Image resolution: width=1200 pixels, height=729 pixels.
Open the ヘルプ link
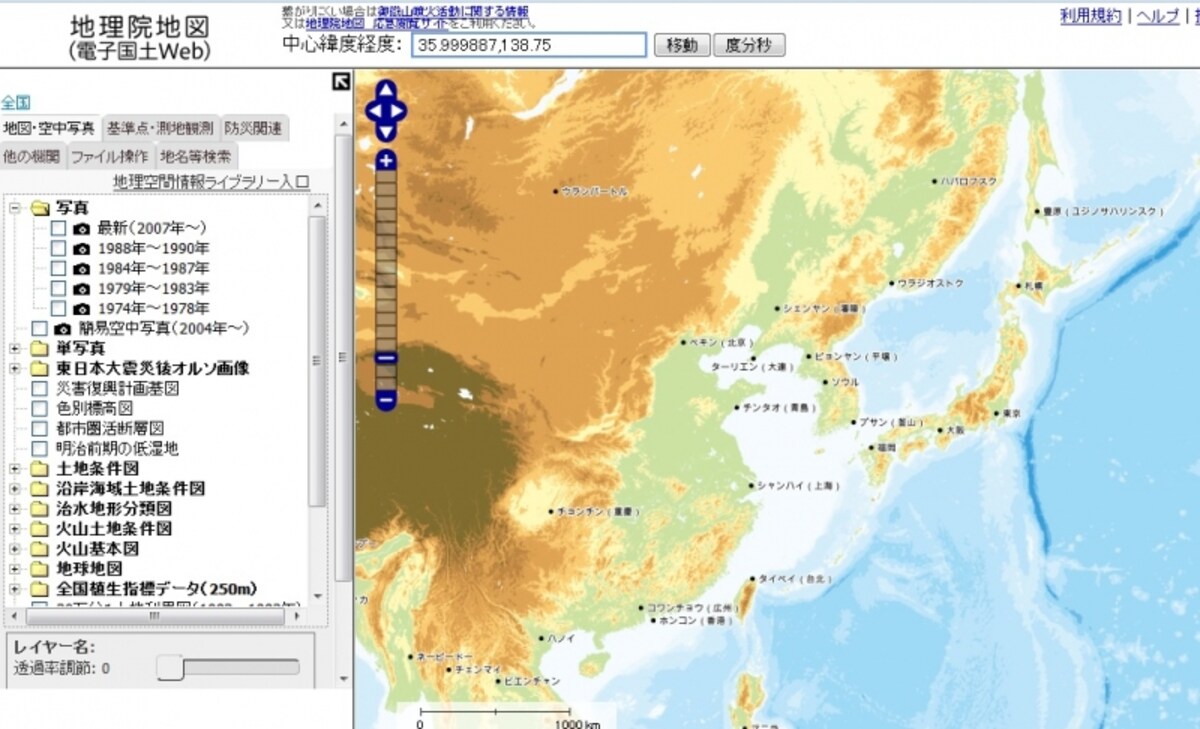pyautogui.click(x=1159, y=16)
